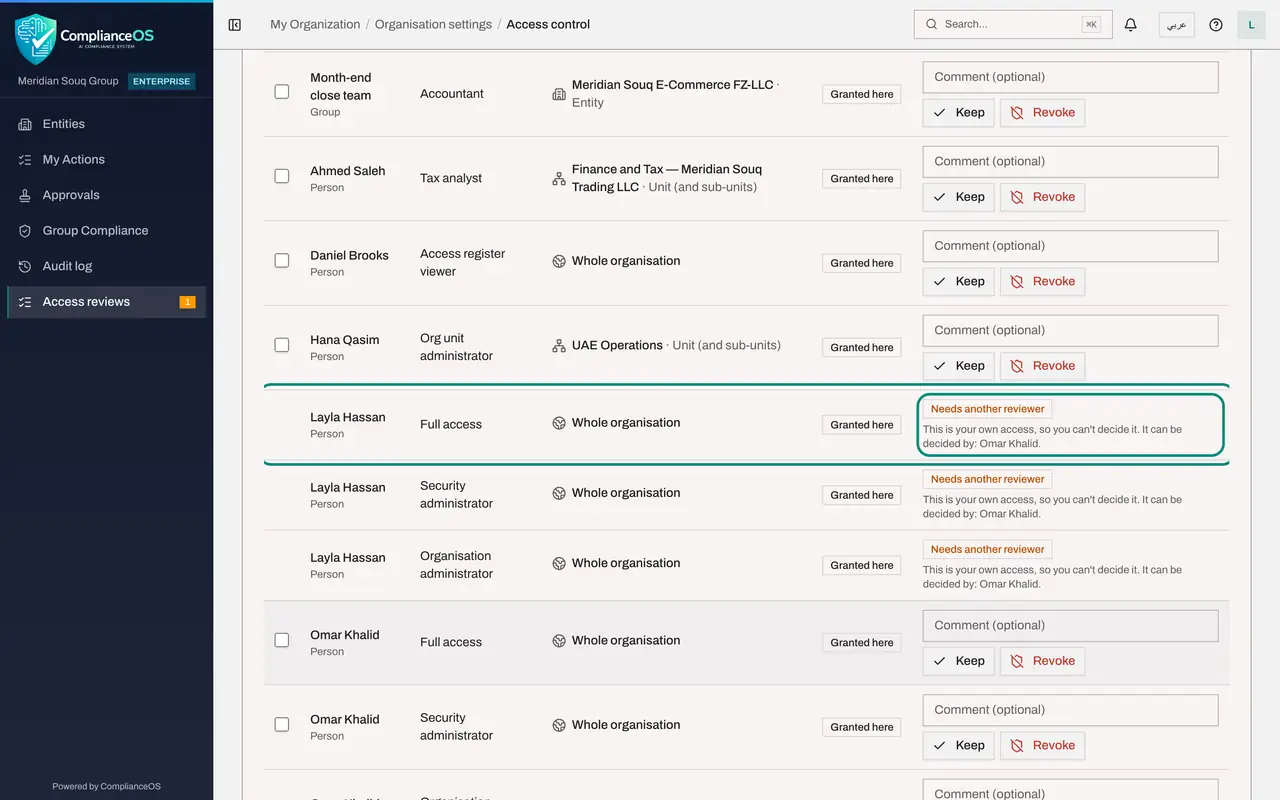Select the Month-end close team checkbox
Image resolution: width=1280 pixels, height=800 pixels.
pos(282,92)
